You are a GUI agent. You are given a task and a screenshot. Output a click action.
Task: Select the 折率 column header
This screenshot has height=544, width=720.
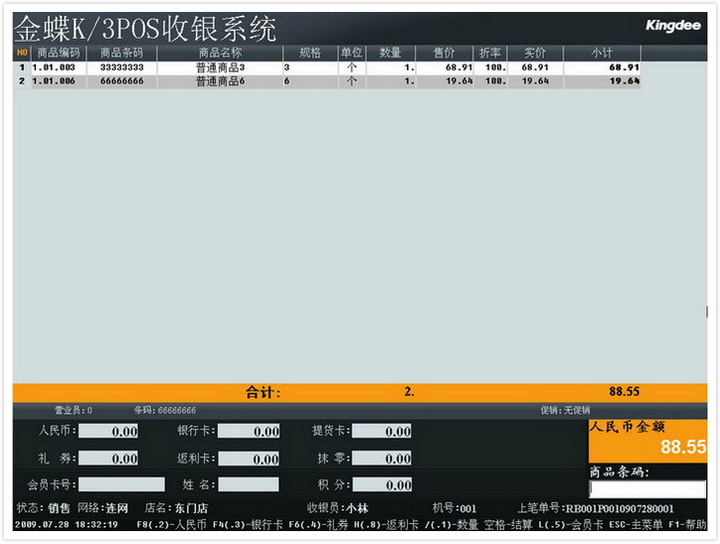pyautogui.click(x=490, y=53)
